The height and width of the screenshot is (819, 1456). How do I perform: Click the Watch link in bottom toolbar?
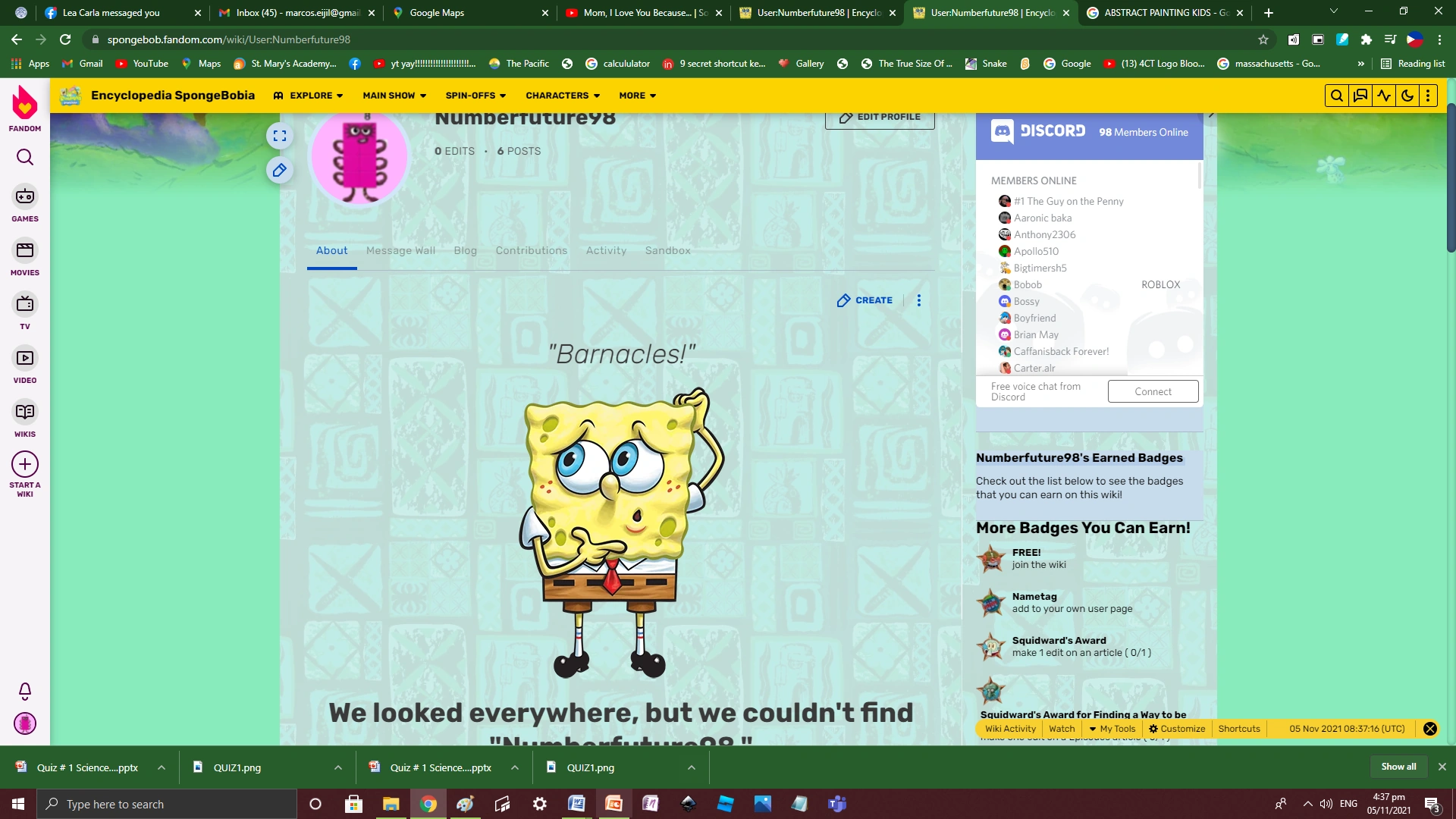point(1062,729)
